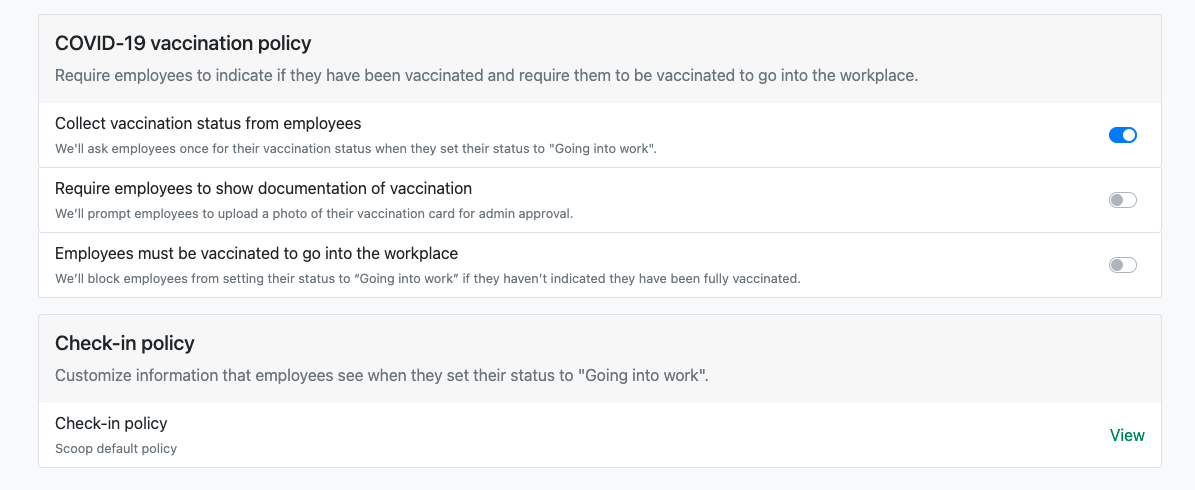This screenshot has height=490, width=1195.
Task: Click description starting "Require employees to indicate"
Action: click(486, 76)
